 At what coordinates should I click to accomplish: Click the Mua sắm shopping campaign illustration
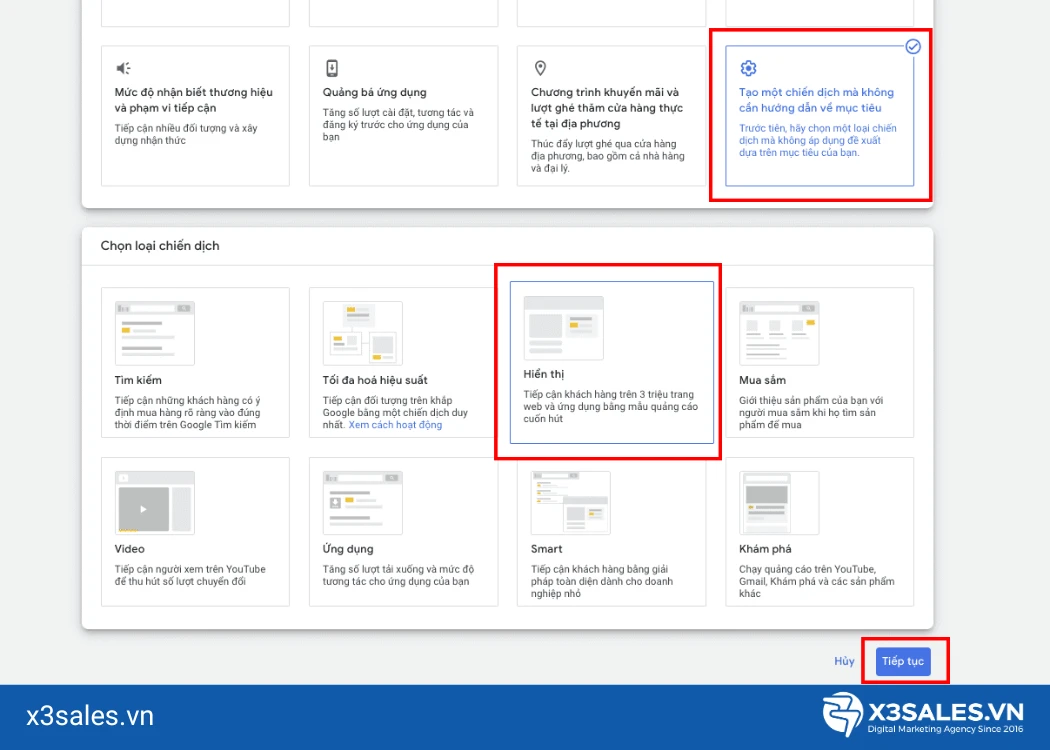[x=779, y=333]
